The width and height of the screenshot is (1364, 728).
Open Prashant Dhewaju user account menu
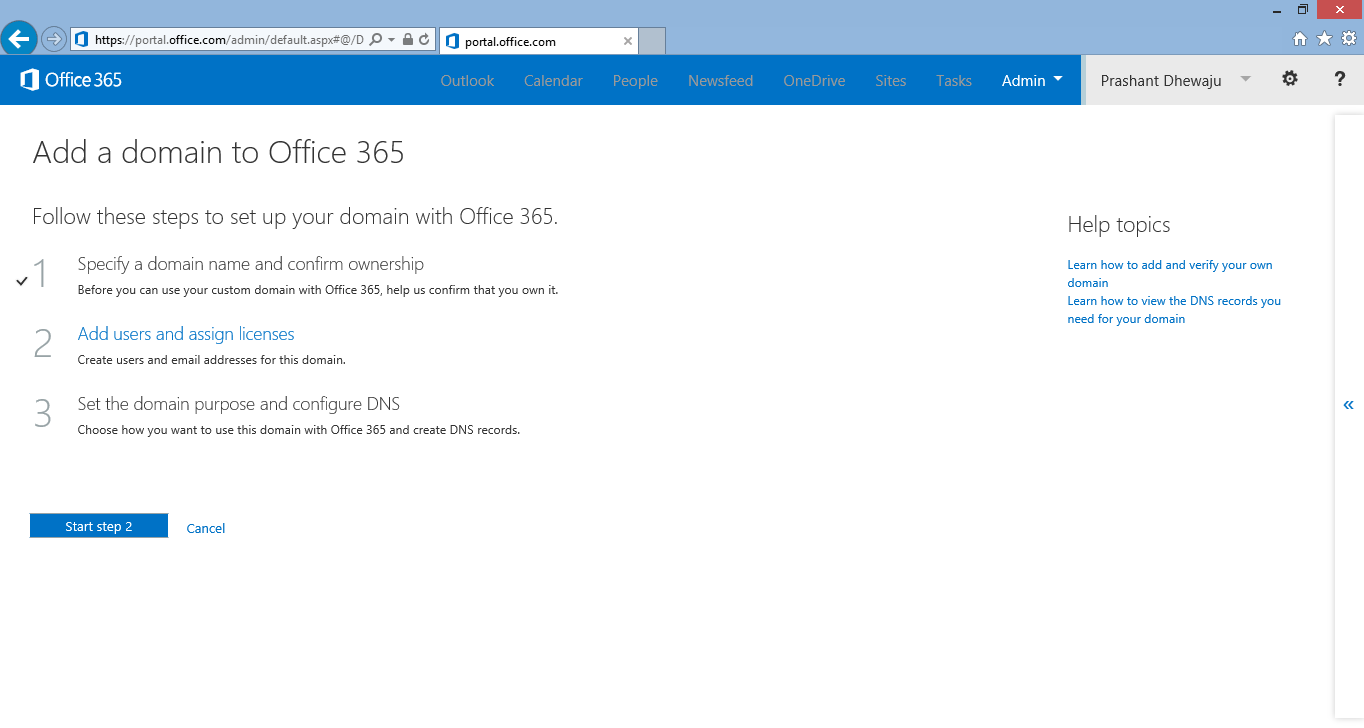tap(1175, 81)
